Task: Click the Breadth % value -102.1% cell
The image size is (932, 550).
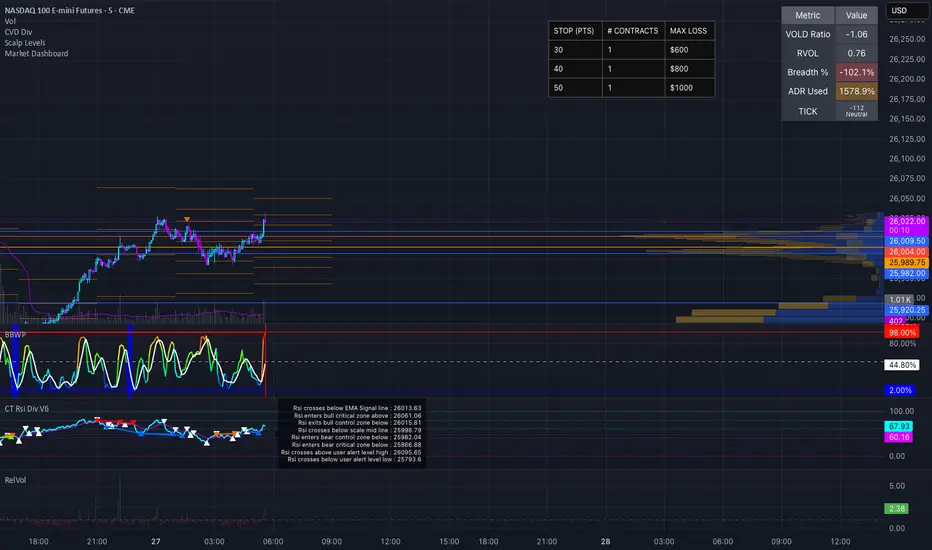Action: pos(855,71)
